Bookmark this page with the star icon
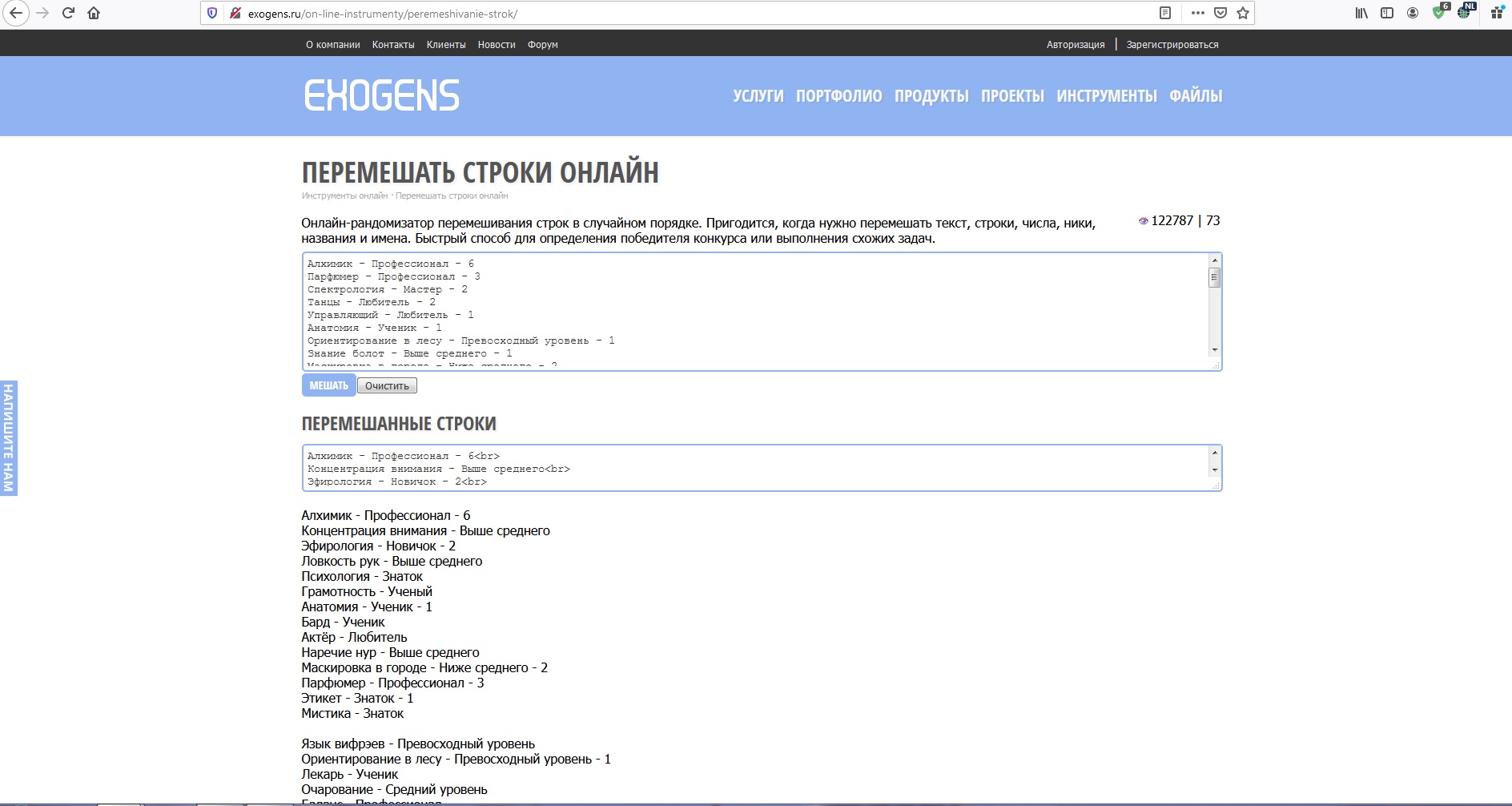Image resolution: width=1512 pixels, height=806 pixels. coord(1243,13)
